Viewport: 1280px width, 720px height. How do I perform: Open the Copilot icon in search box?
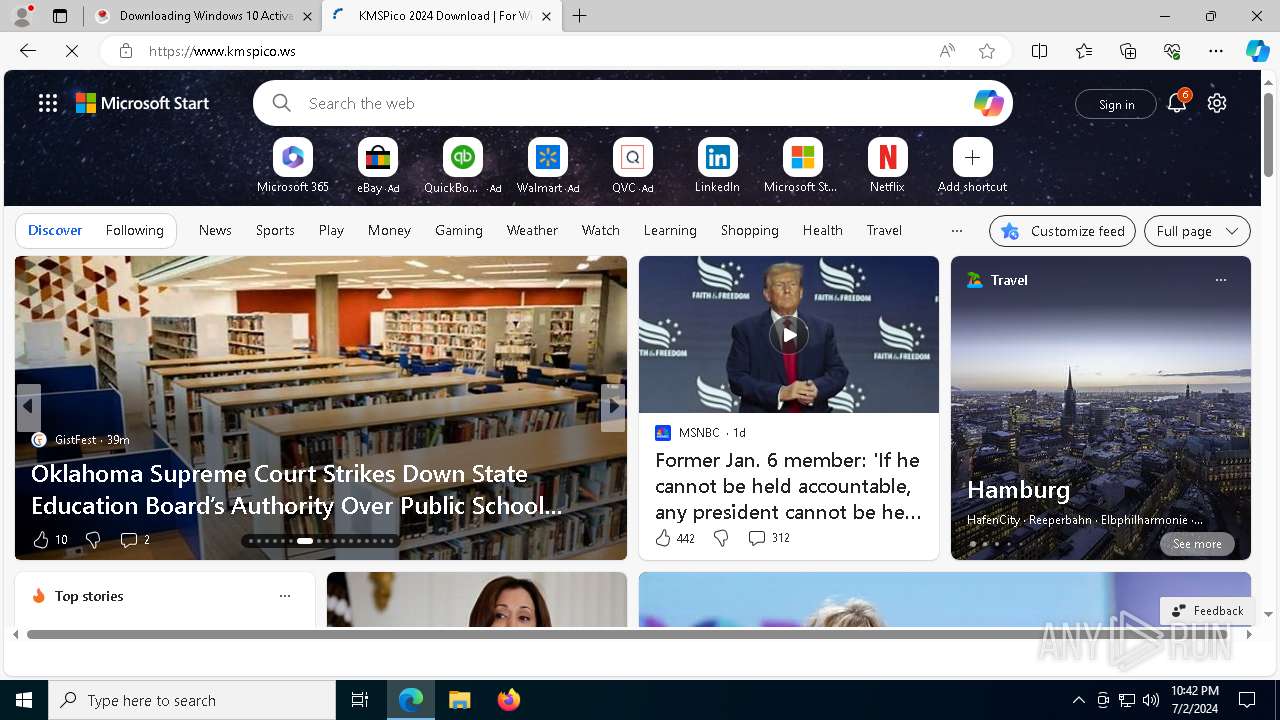pyautogui.click(x=988, y=103)
